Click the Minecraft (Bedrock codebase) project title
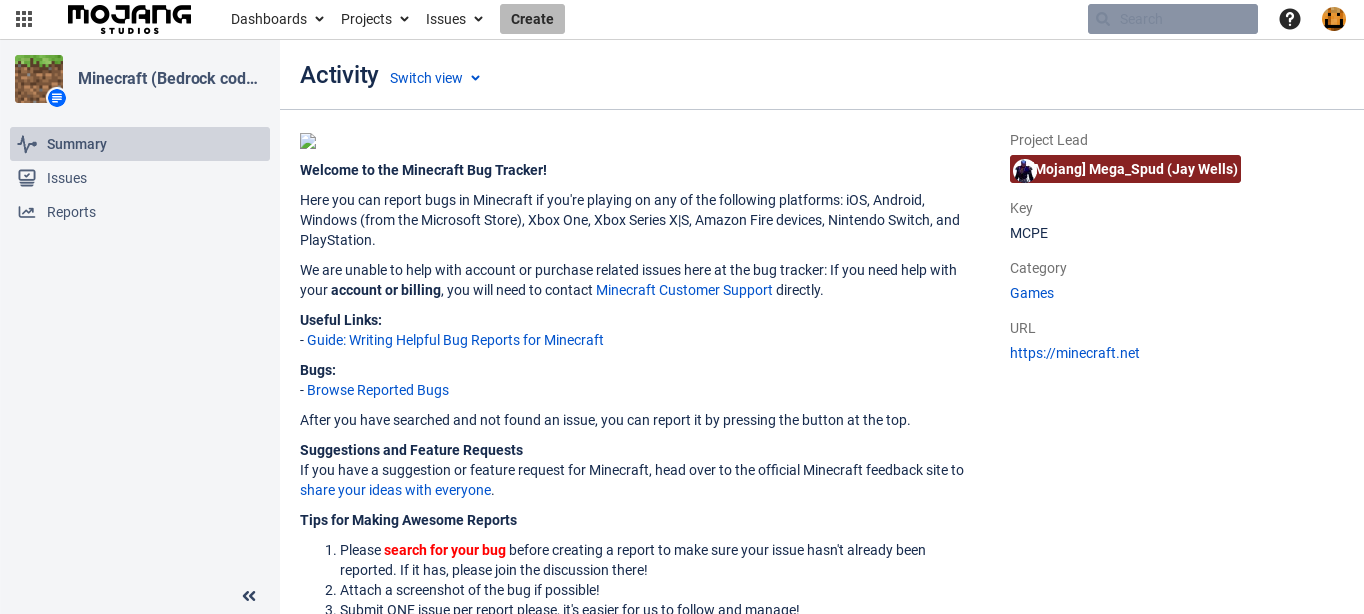Viewport: 1364px width, 614px height. pos(168,78)
